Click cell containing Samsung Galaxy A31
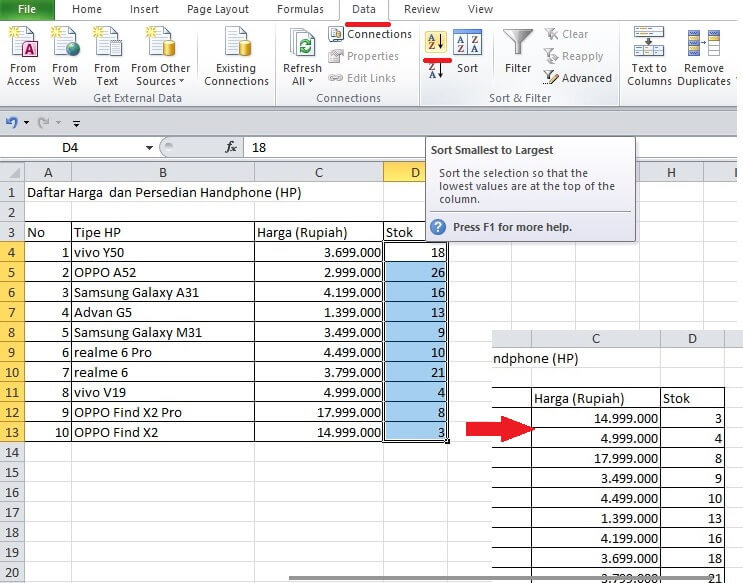743x583 pixels. click(163, 292)
